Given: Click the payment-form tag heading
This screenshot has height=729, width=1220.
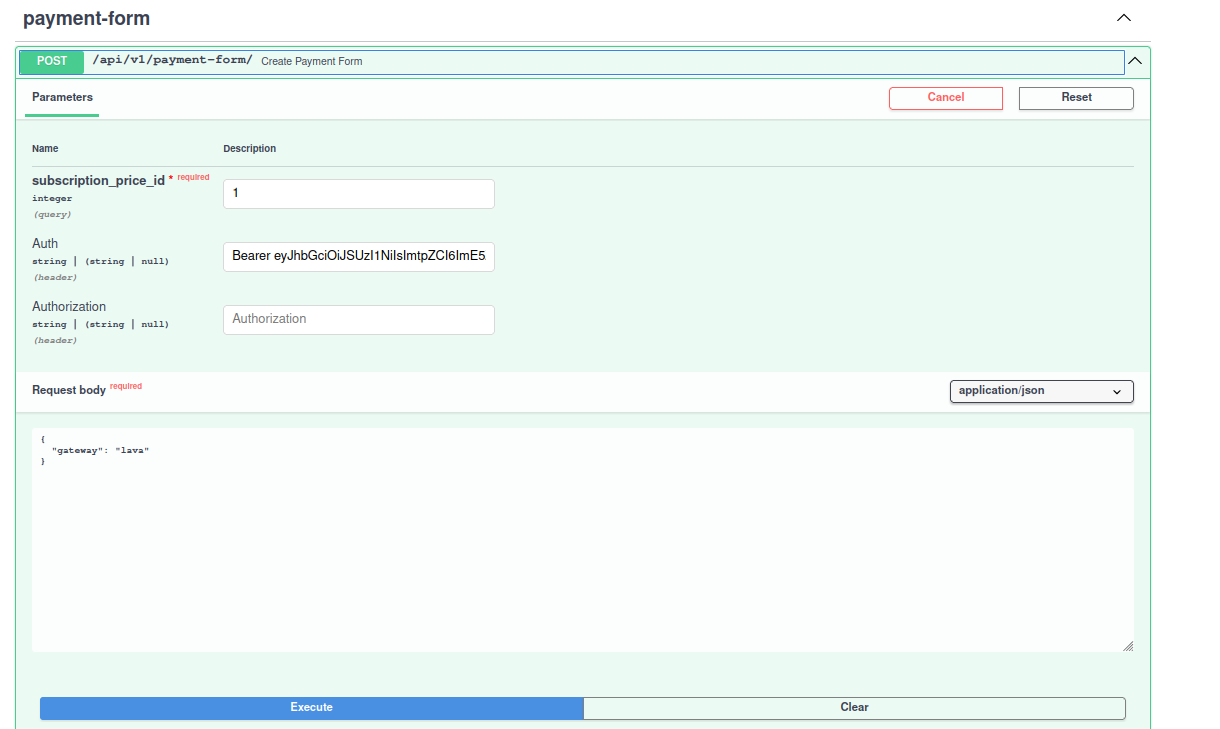Looking at the screenshot, I should pos(86,19).
